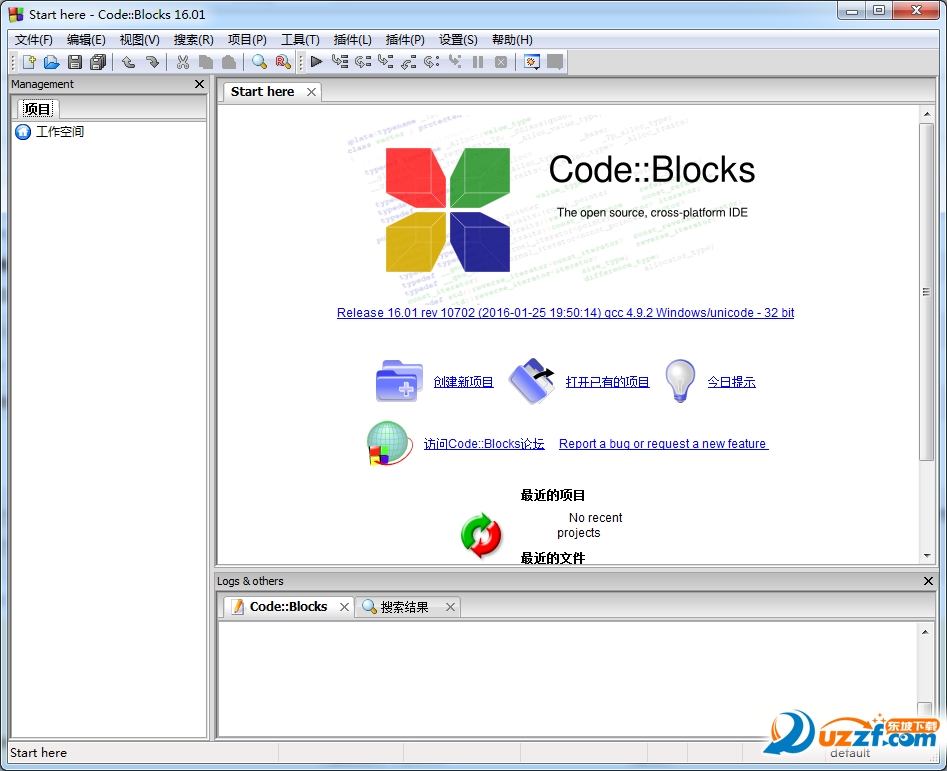Image resolution: width=947 pixels, height=771 pixels.
Task: Open the 搜索(R) menu
Action: click(x=194, y=40)
